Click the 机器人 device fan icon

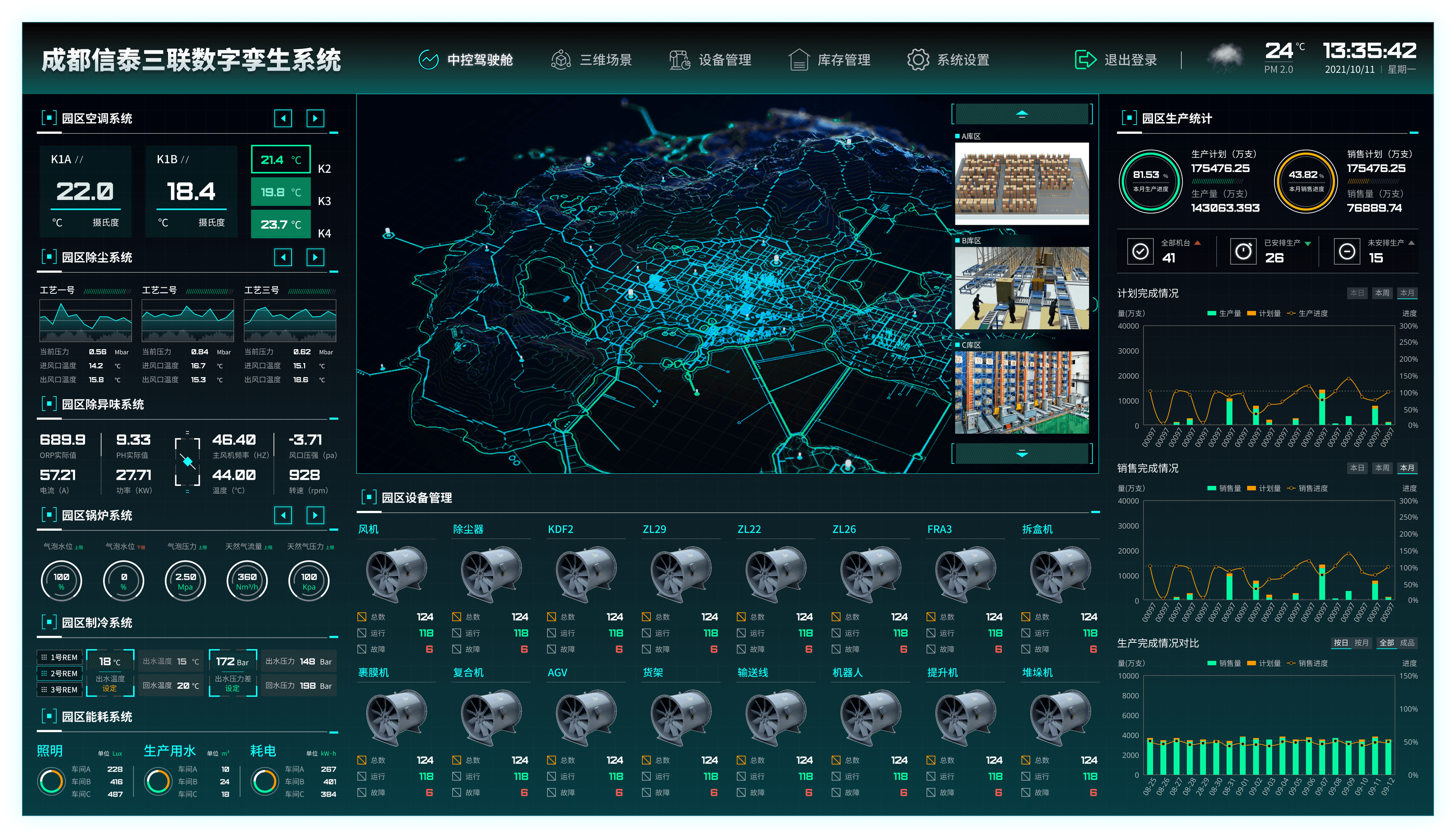870,718
